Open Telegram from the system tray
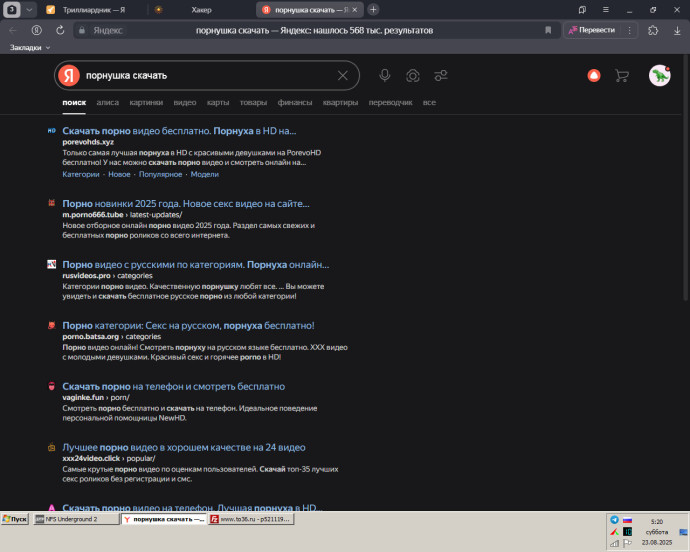This screenshot has height=552, width=690. click(614, 520)
